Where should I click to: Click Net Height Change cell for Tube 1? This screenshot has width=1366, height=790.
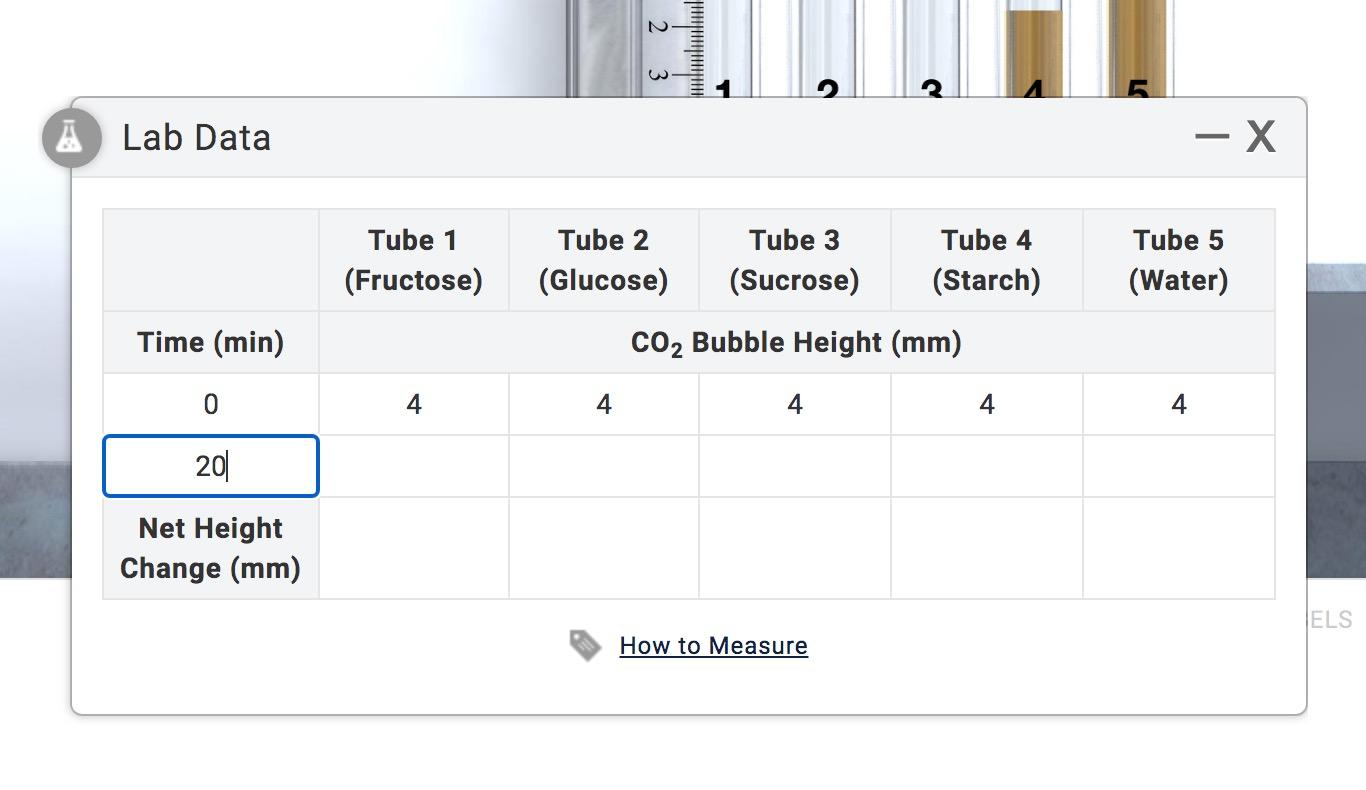[414, 548]
